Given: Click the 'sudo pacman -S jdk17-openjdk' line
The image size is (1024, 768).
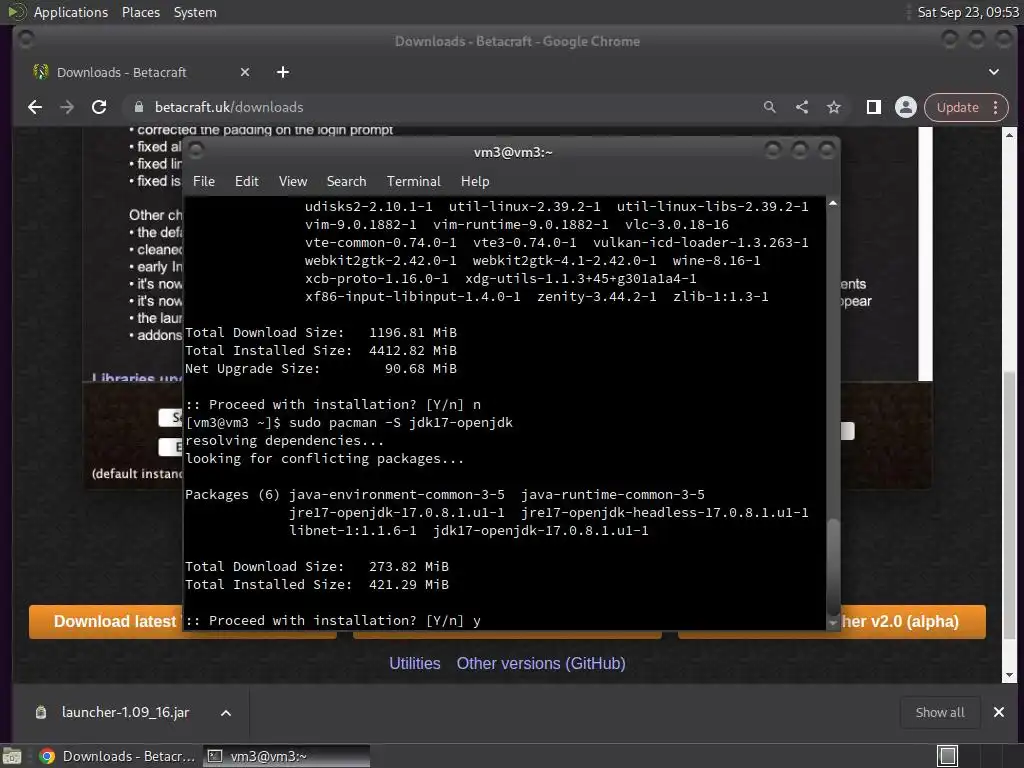Looking at the screenshot, I should [349, 423].
